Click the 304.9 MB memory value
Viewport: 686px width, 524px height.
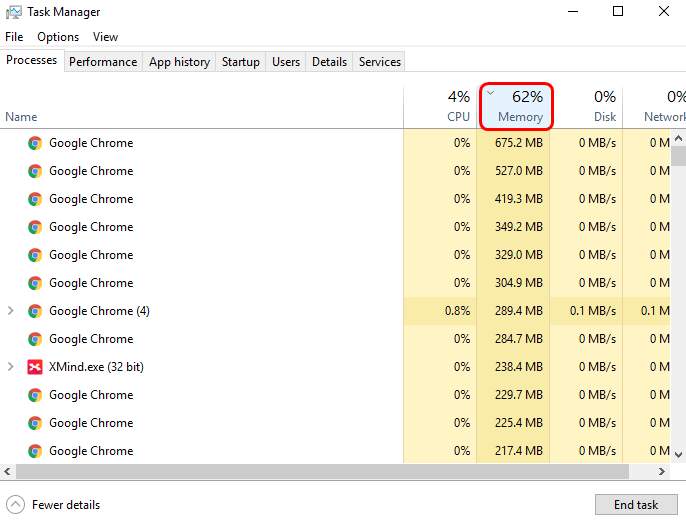(x=519, y=283)
